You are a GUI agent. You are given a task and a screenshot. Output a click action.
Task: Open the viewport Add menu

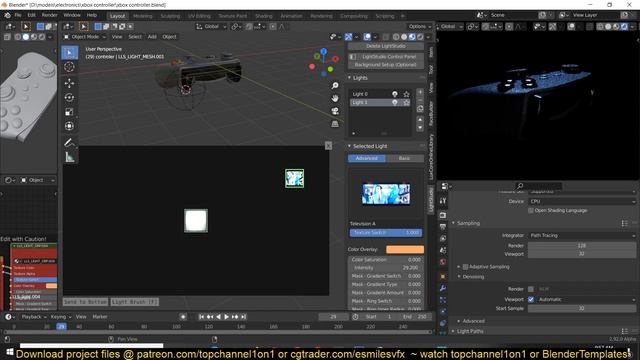[x=152, y=37]
